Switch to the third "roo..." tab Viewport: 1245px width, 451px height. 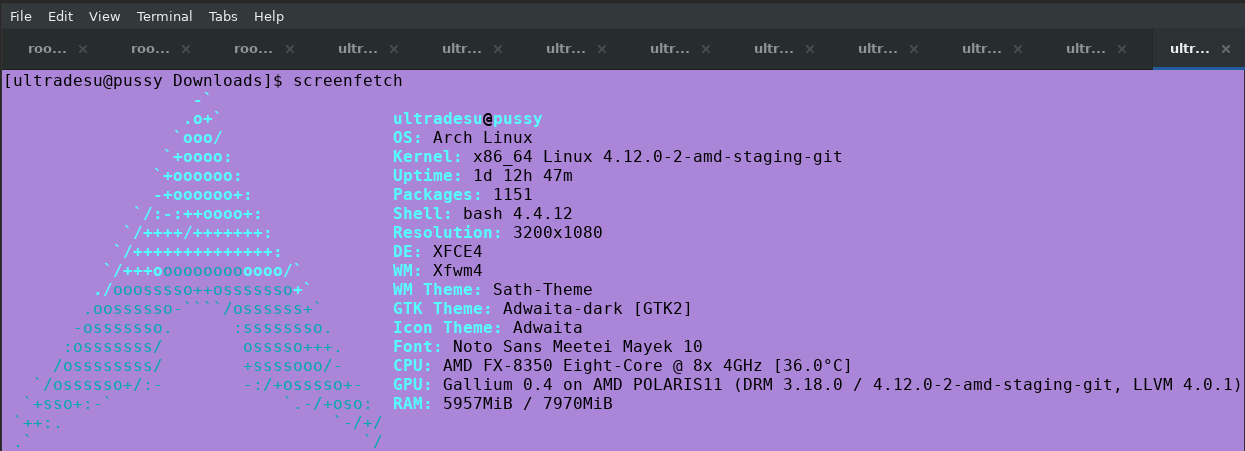254,49
